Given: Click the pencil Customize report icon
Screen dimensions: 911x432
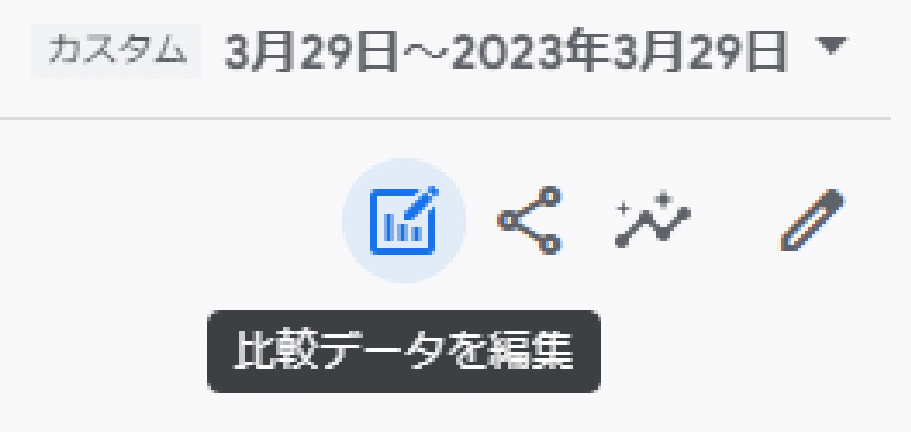Looking at the screenshot, I should [x=812, y=220].
